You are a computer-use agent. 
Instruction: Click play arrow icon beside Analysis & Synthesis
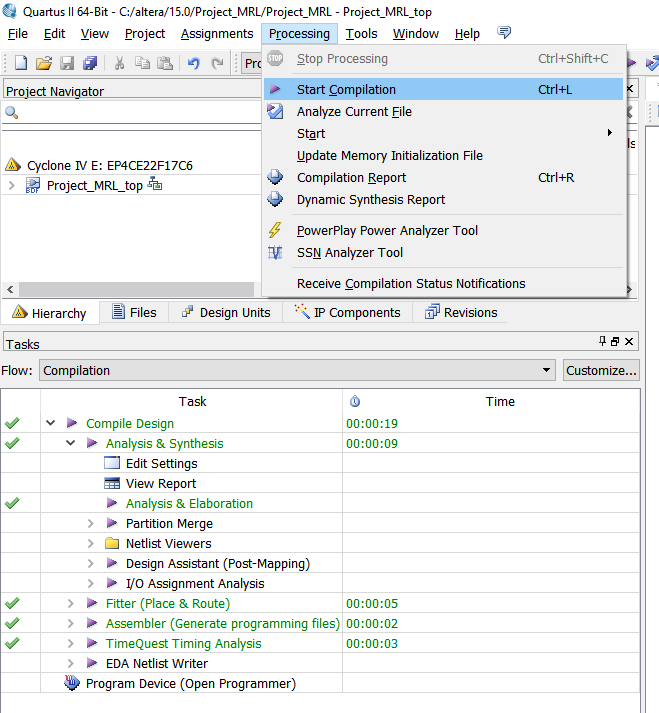[x=92, y=443]
